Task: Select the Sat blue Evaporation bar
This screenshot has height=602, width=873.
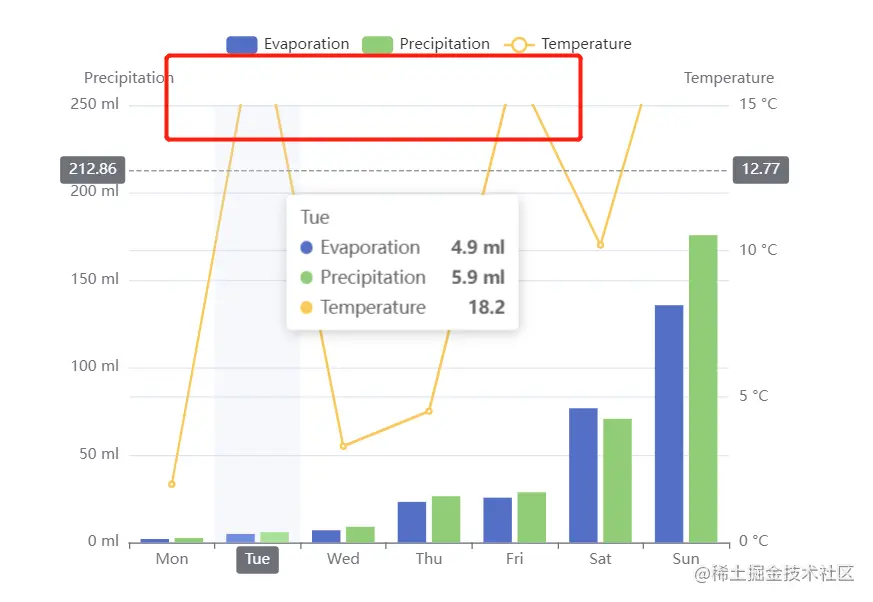Action: (x=583, y=475)
